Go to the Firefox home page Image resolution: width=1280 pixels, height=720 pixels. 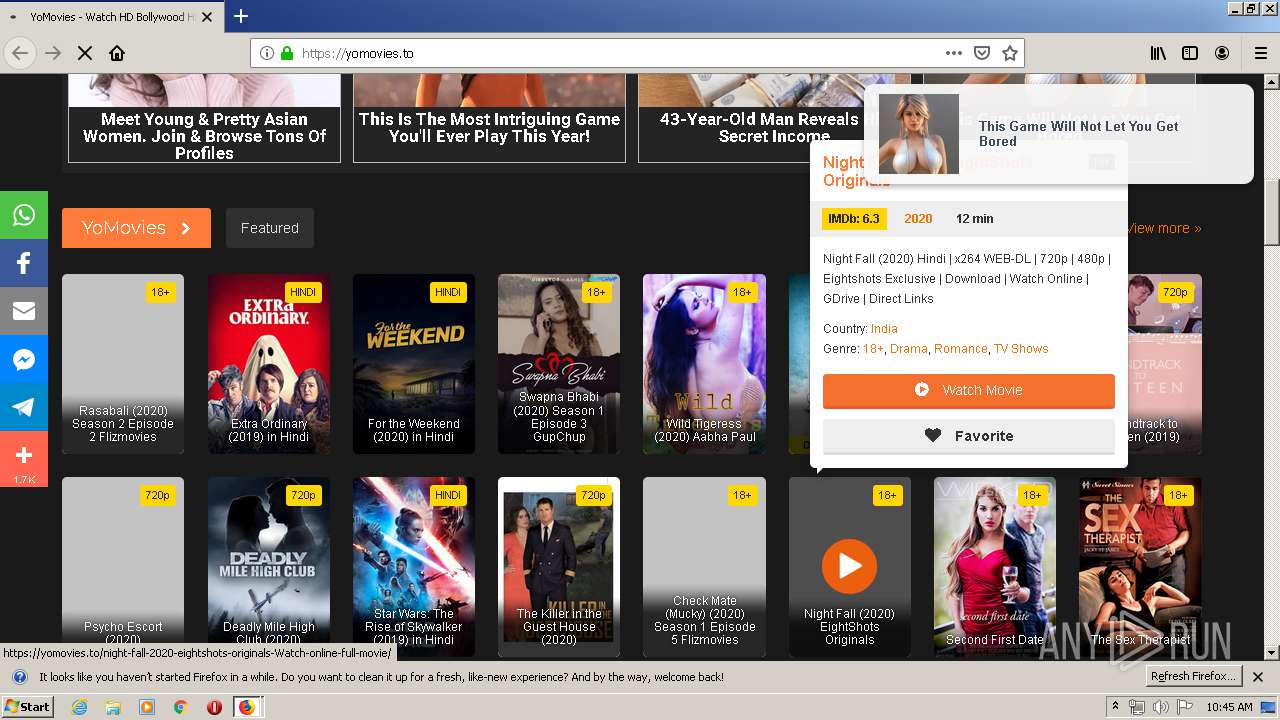[117, 53]
